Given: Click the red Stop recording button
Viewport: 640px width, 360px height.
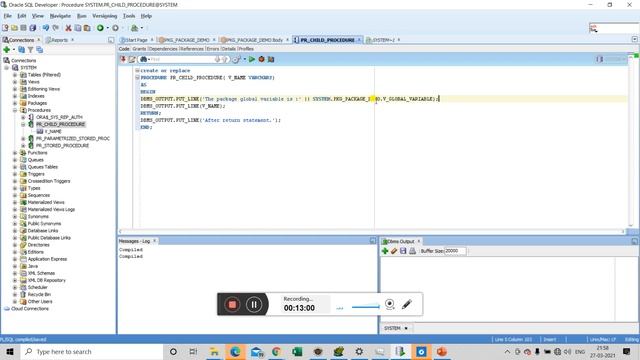Looking at the screenshot, I should pyautogui.click(x=232, y=304).
